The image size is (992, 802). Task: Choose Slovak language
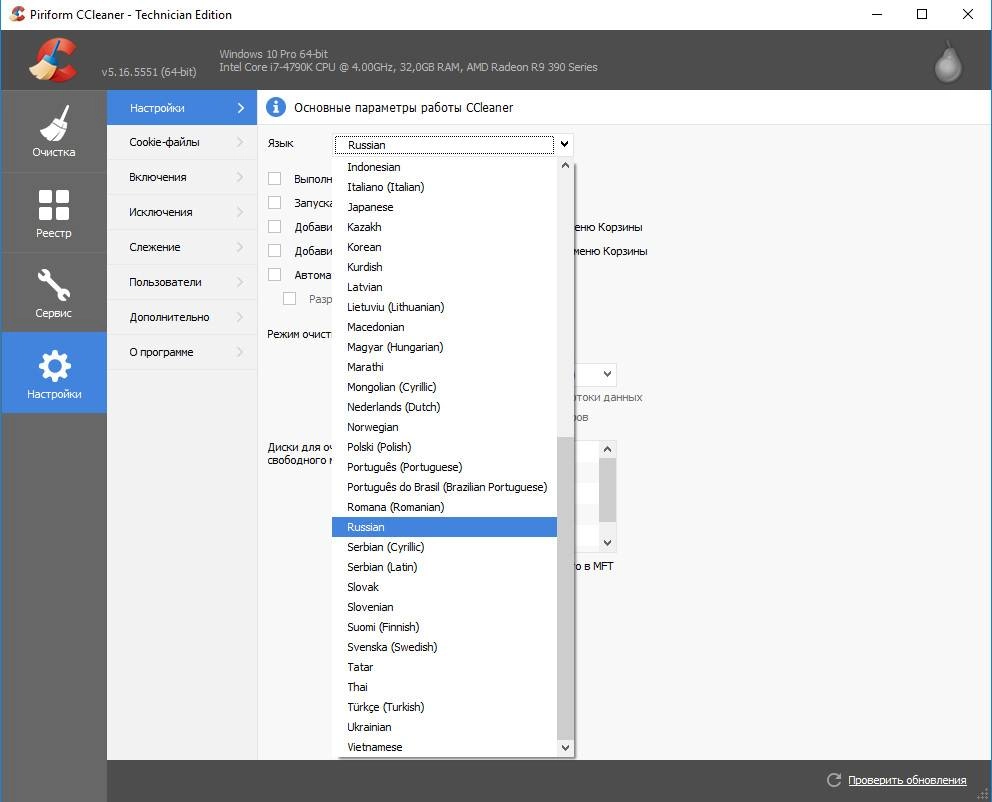tap(444, 587)
